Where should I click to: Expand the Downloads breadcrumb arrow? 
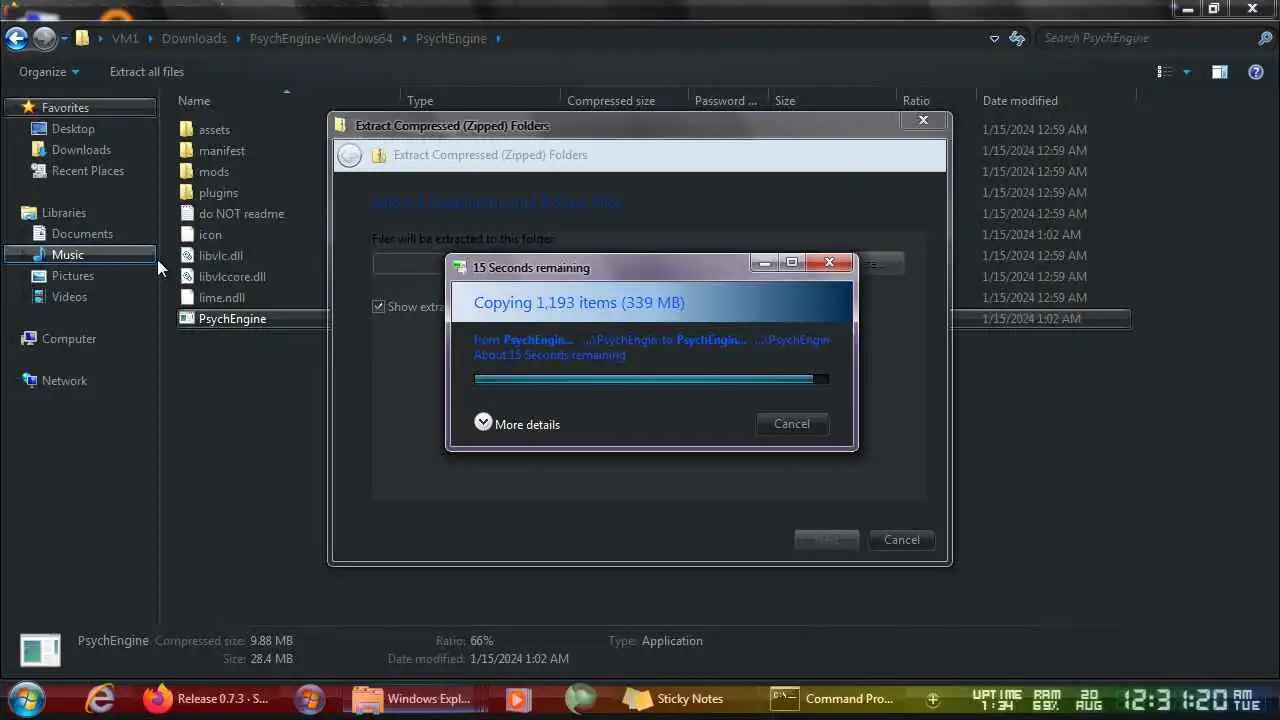click(239, 38)
